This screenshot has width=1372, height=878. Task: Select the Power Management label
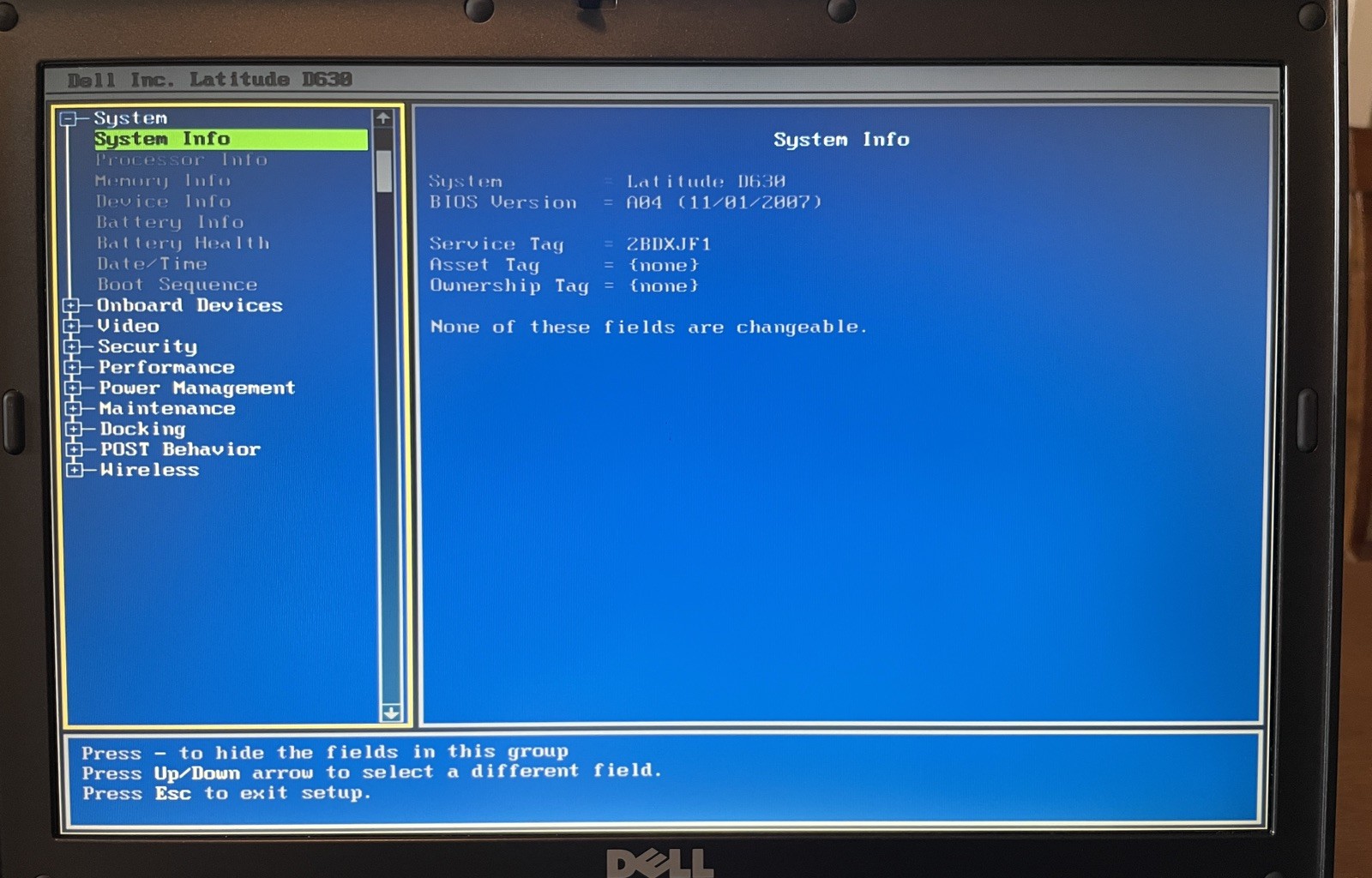point(196,388)
